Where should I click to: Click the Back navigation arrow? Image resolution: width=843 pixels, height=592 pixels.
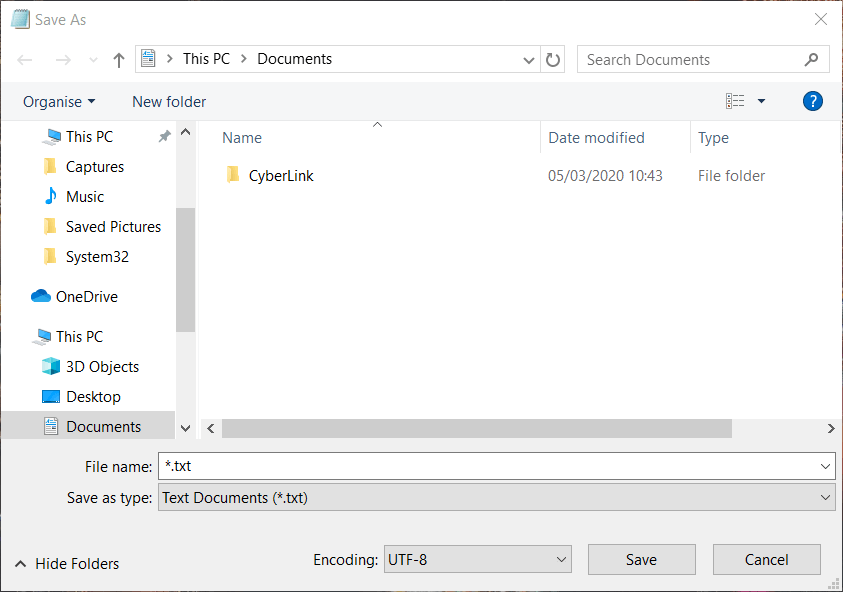point(25,60)
